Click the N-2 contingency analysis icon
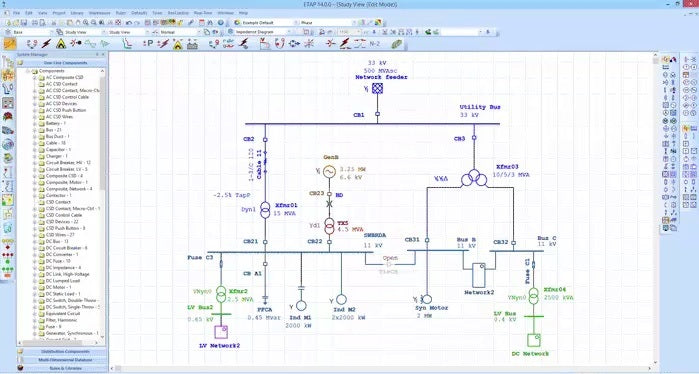699x374 pixels. [x=374, y=44]
